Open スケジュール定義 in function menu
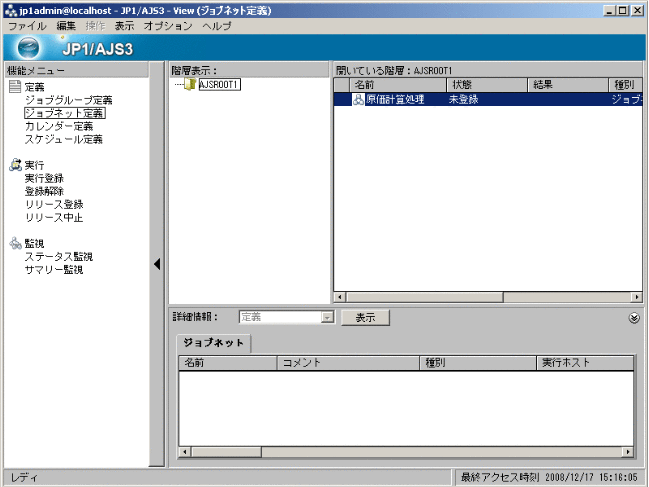Image resolution: width=649 pixels, height=487 pixels. click(x=64, y=139)
